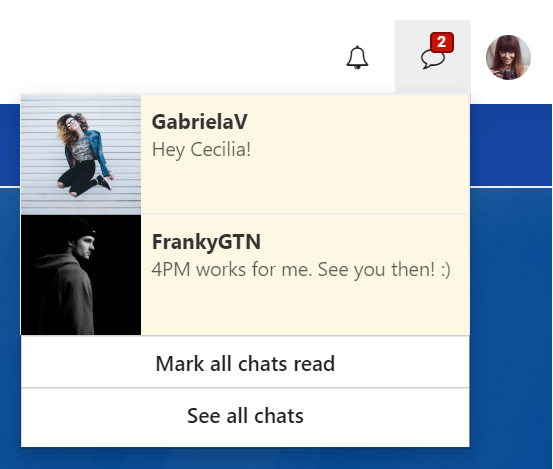The image size is (553, 469).
Task: Open the notifications bell
Action: [357, 57]
